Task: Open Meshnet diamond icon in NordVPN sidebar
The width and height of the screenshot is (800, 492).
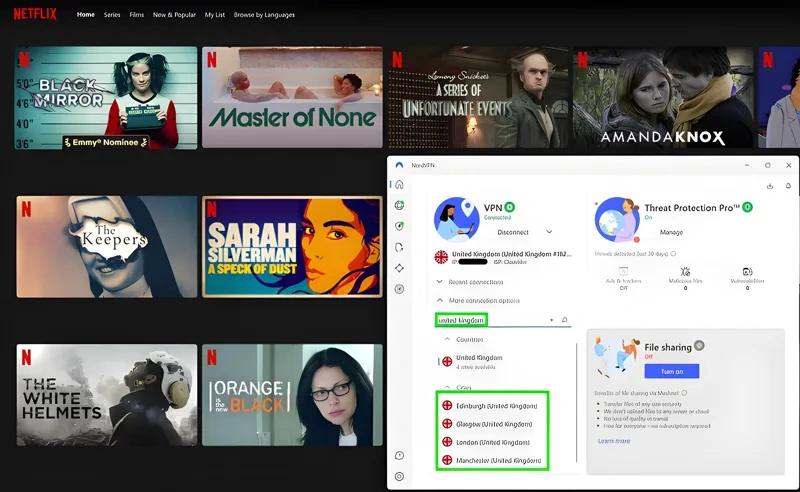Action: [399, 268]
